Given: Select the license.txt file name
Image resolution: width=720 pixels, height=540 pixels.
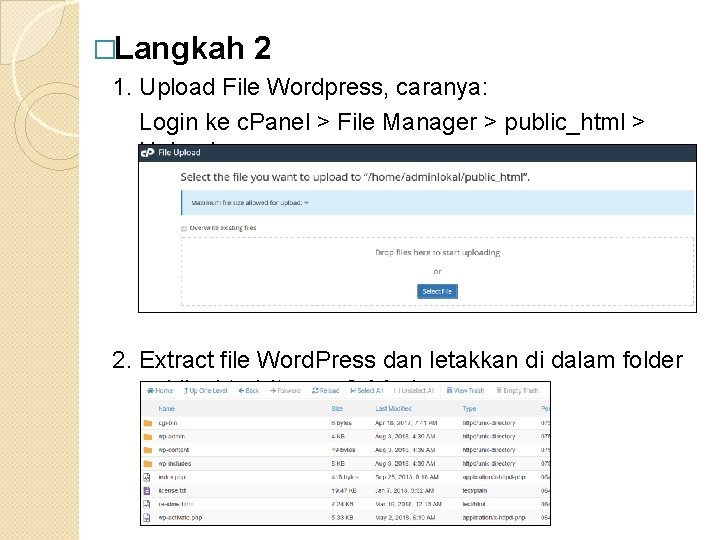Looking at the screenshot, I should coord(172,491).
